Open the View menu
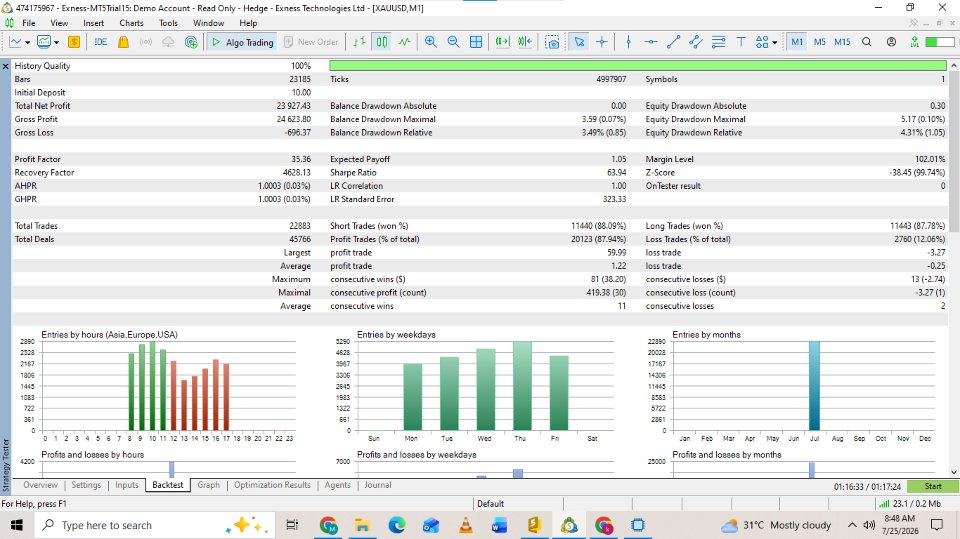The width and height of the screenshot is (960, 539). pyautogui.click(x=59, y=23)
